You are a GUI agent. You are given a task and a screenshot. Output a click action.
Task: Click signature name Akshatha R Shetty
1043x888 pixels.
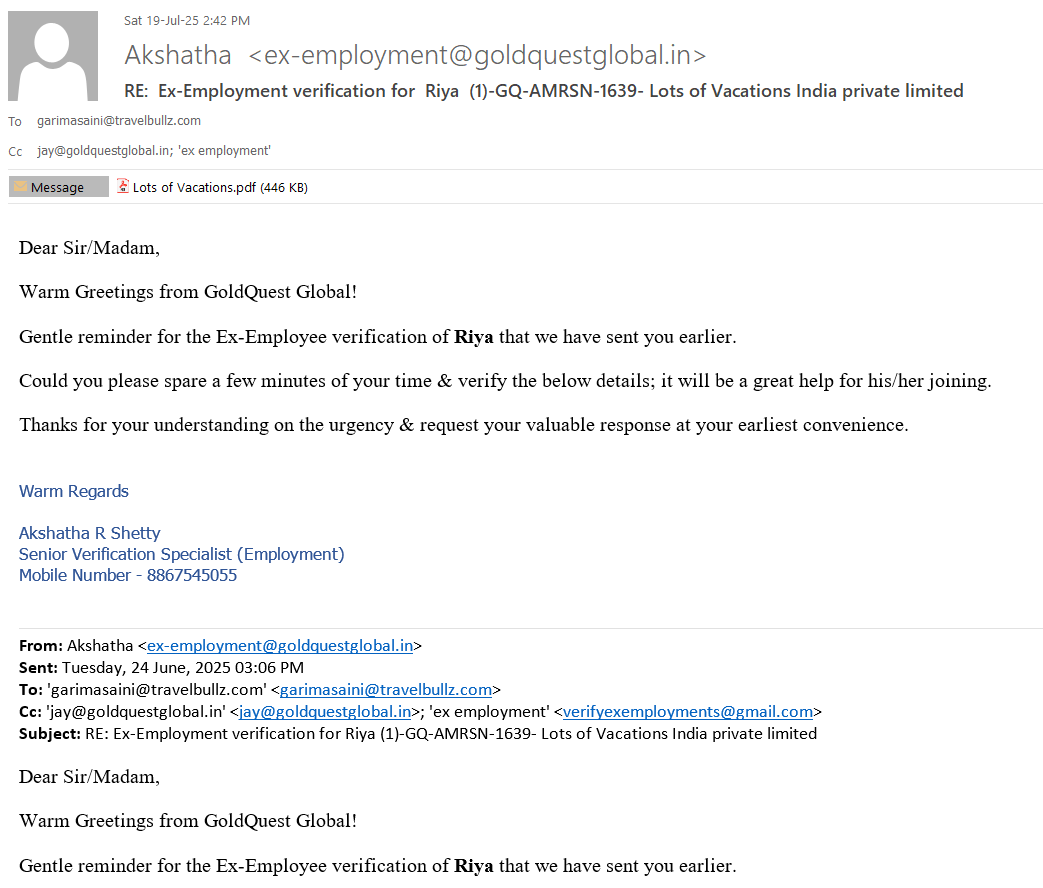(x=89, y=533)
